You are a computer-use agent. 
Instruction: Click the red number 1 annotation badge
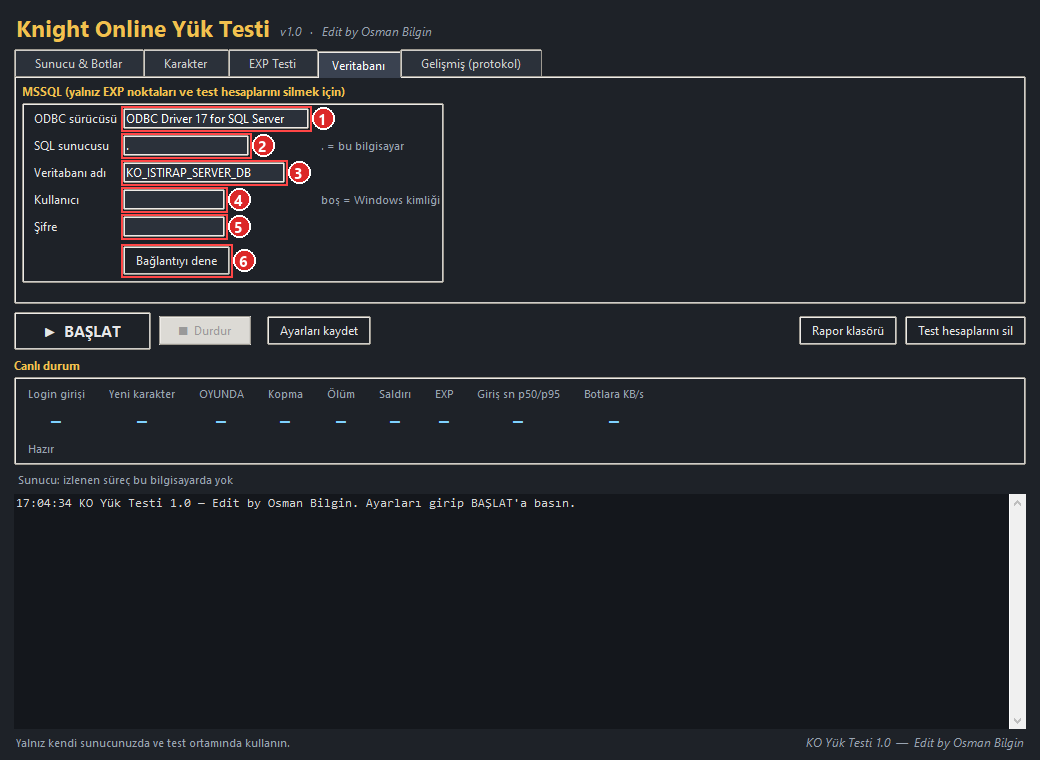click(x=322, y=119)
